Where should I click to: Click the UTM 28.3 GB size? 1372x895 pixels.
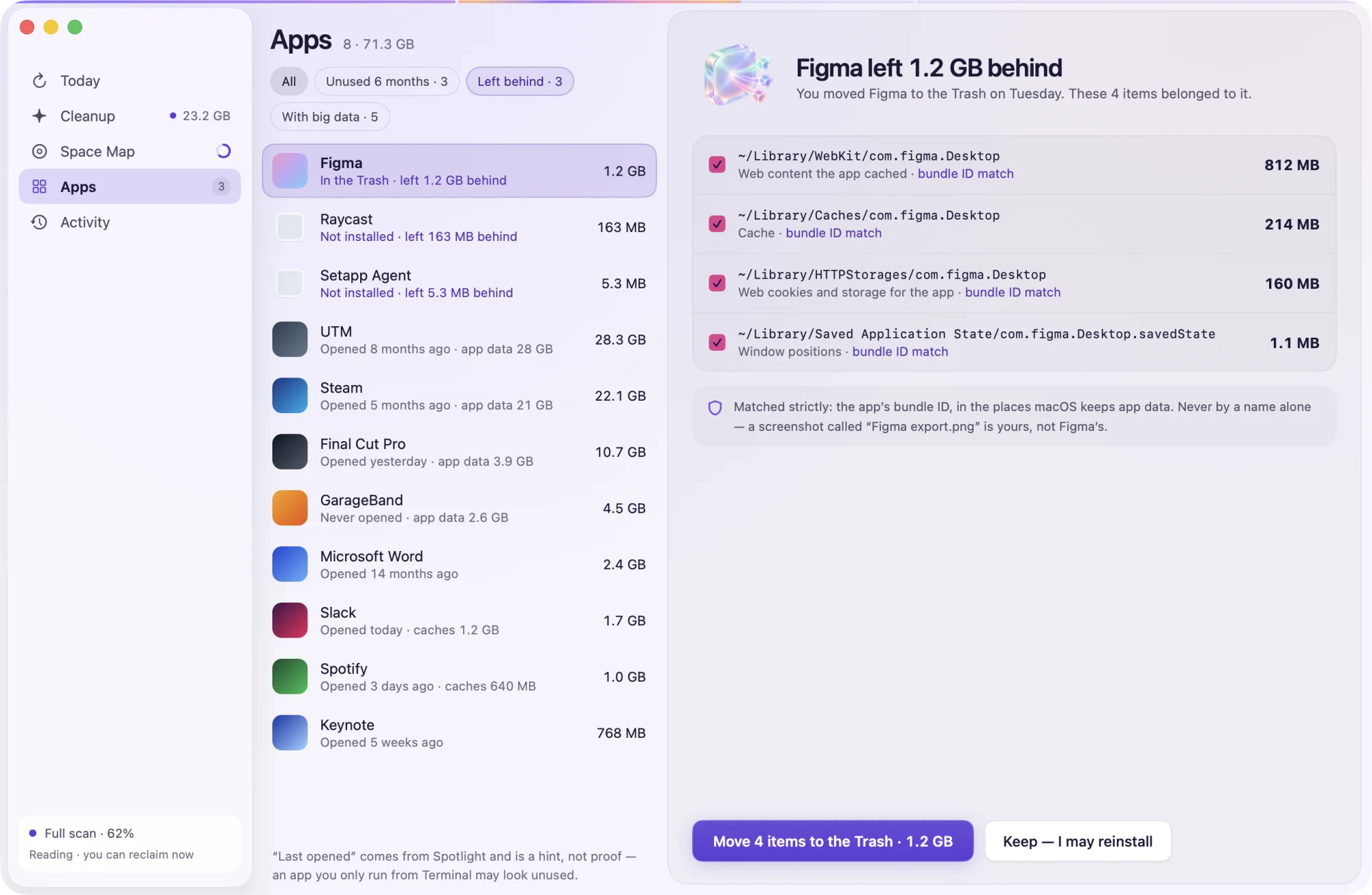pyautogui.click(x=620, y=340)
